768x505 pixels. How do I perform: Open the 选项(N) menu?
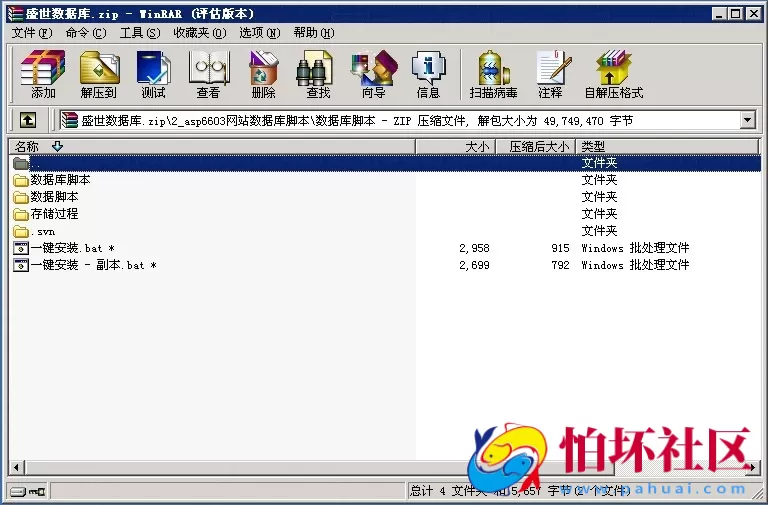point(260,33)
